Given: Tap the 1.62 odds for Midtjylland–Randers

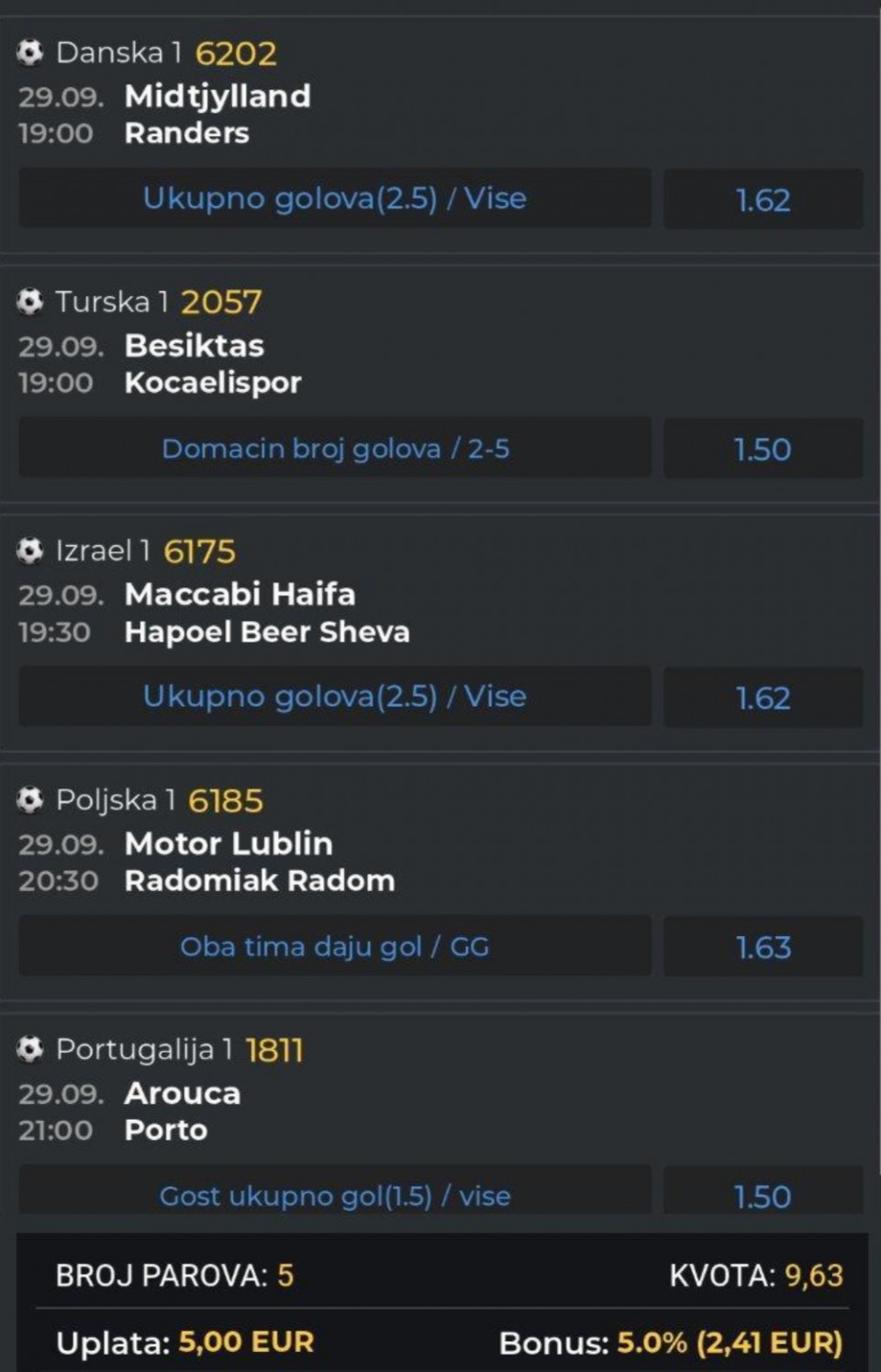Looking at the screenshot, I should click(x=763, y=199).
